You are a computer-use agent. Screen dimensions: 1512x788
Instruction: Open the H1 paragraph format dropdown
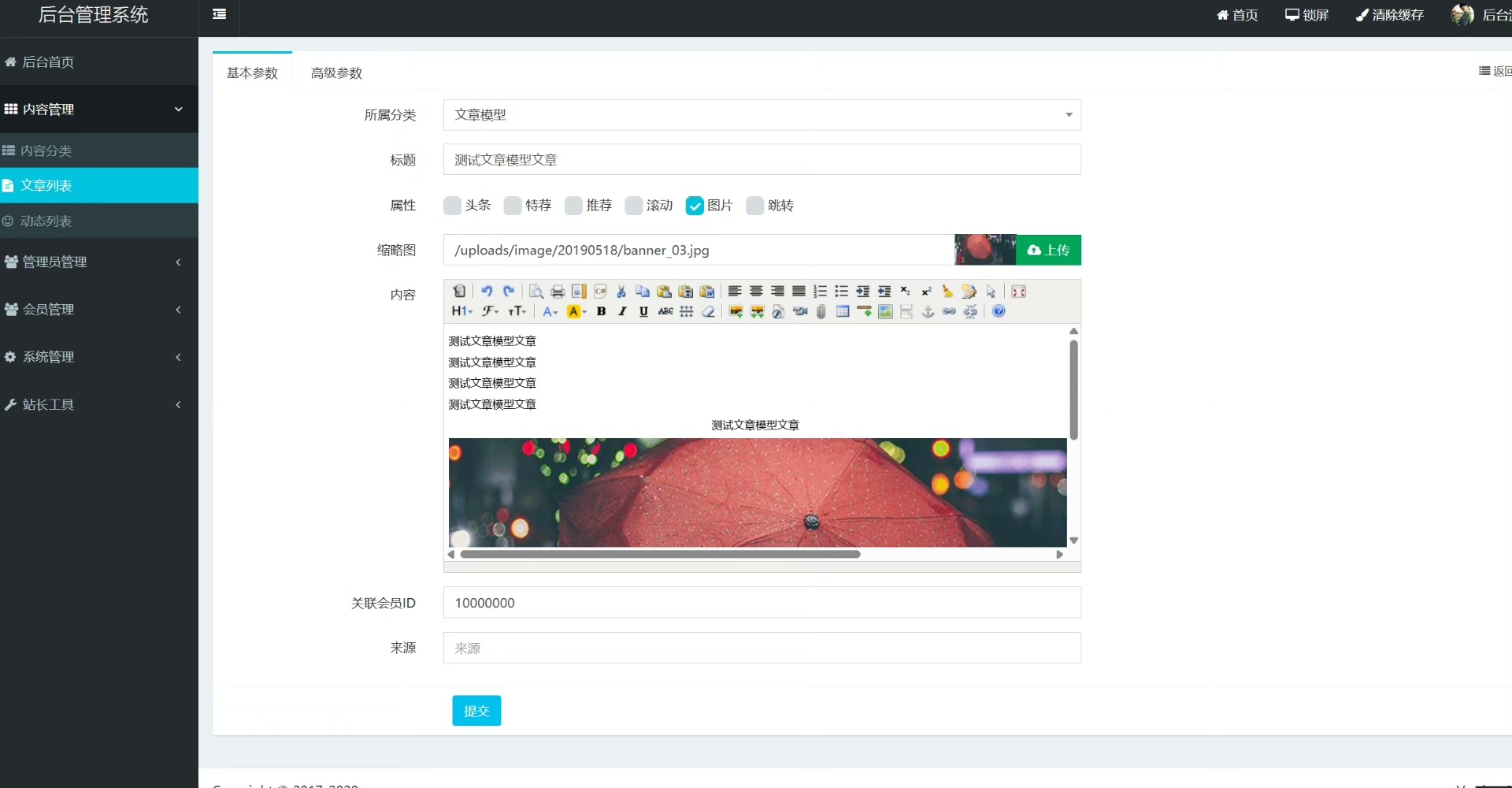point(462,311)
